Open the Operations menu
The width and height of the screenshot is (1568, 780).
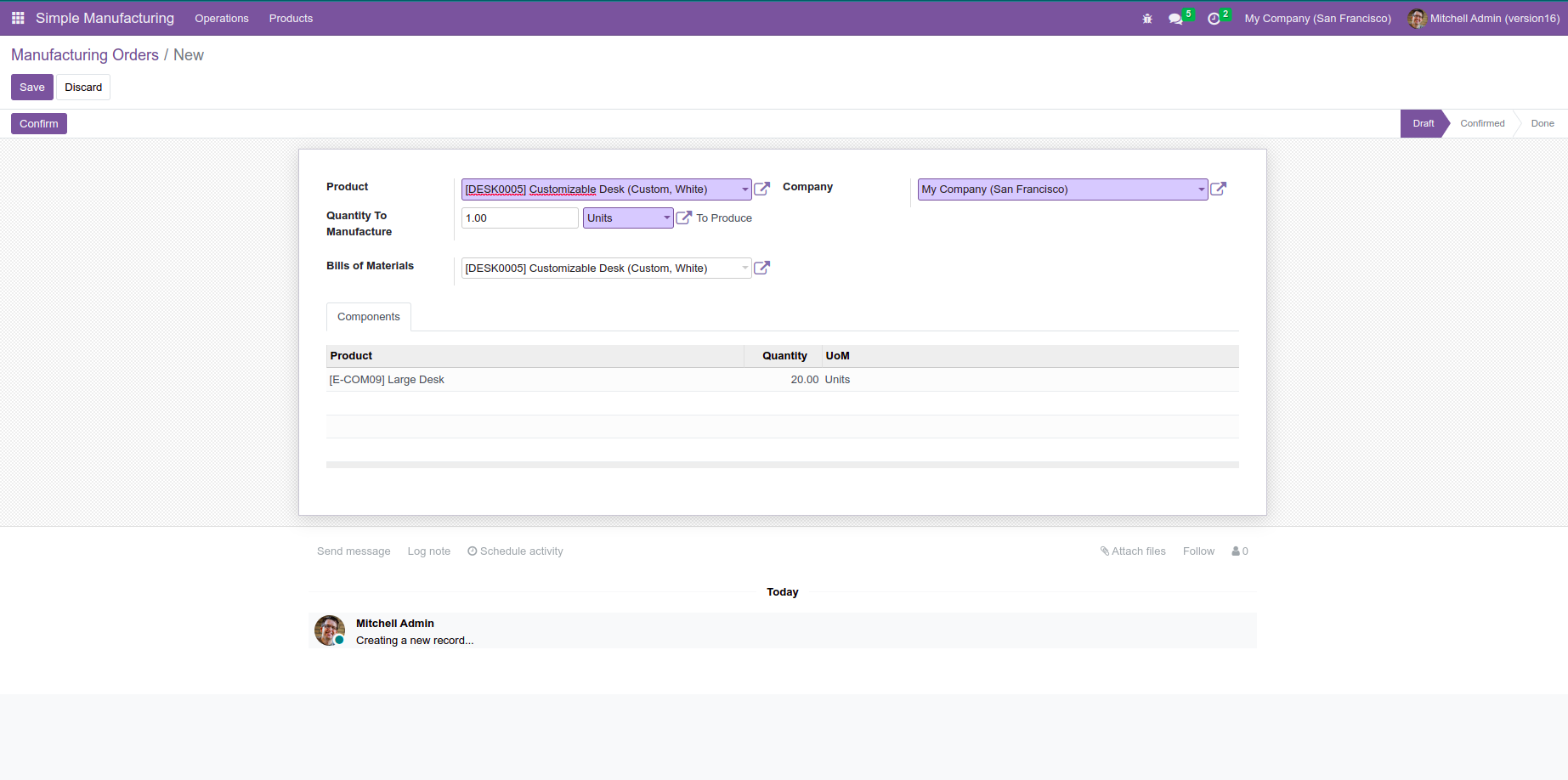point(221,19)
